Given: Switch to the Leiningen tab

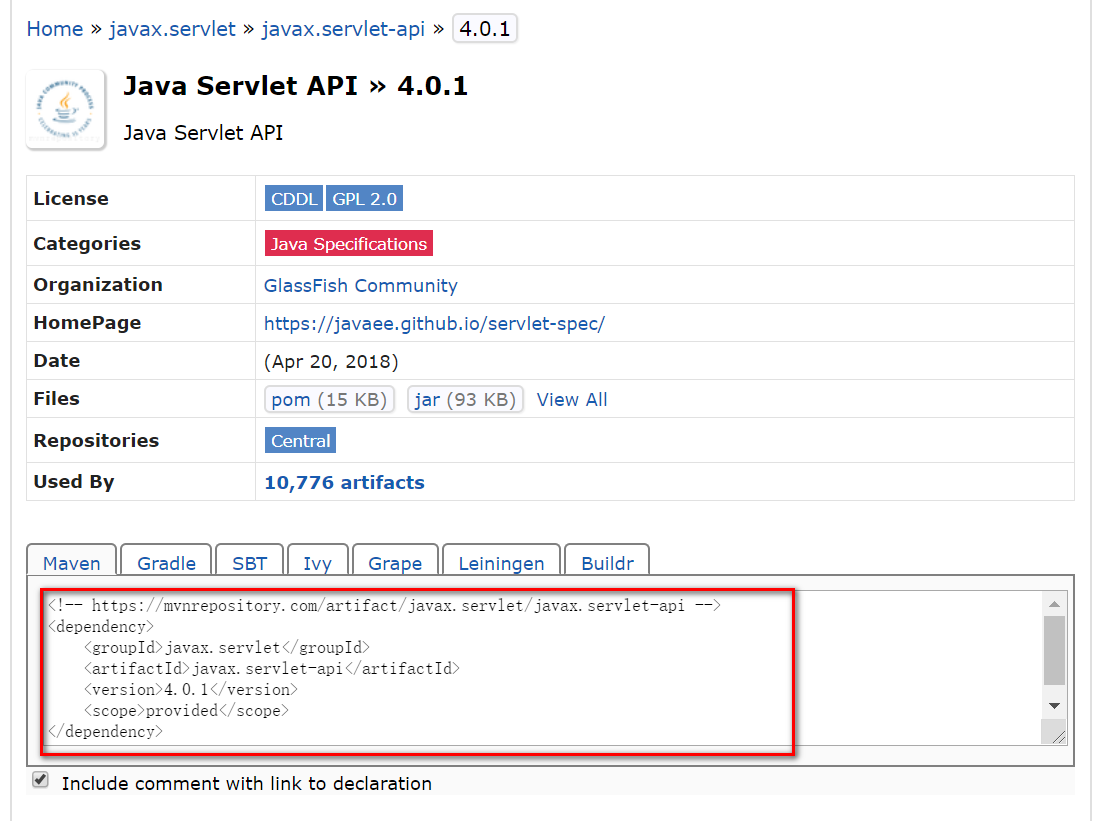Looking at the screenshot, I should point(501,562).
